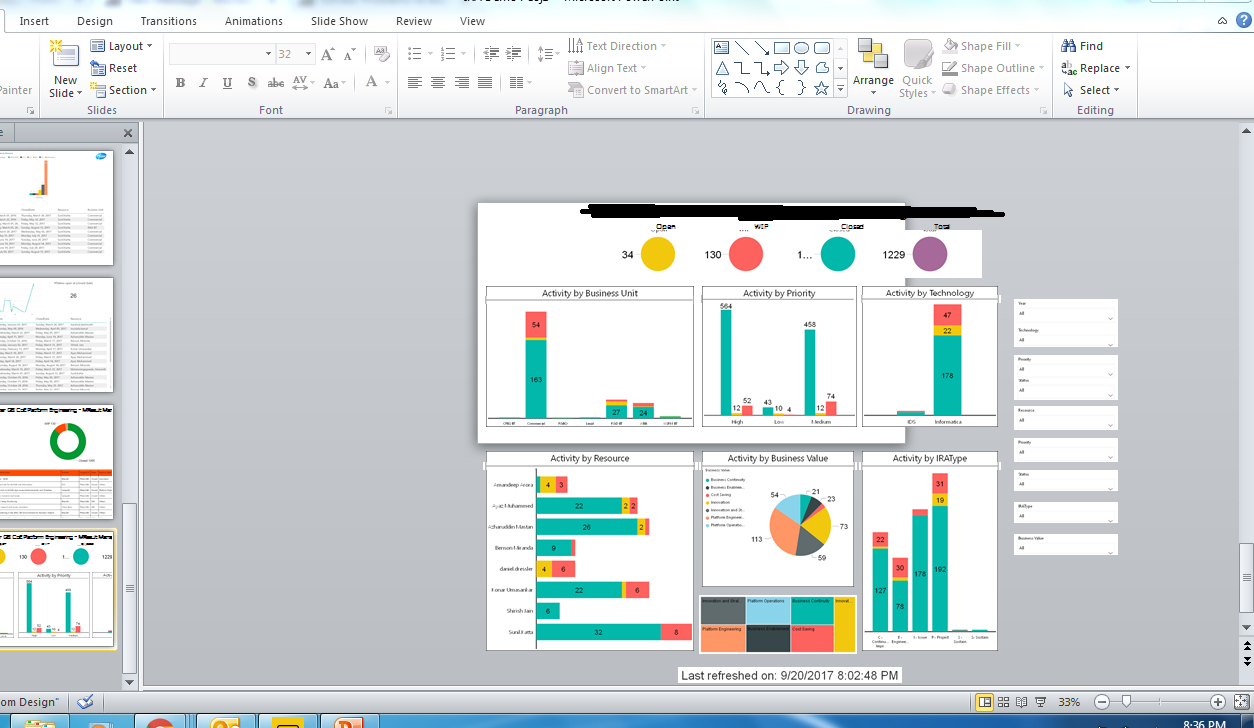Open Character Spacing options
The image size is (1254, 728).
pyautogui.click(x=304, y=83)
